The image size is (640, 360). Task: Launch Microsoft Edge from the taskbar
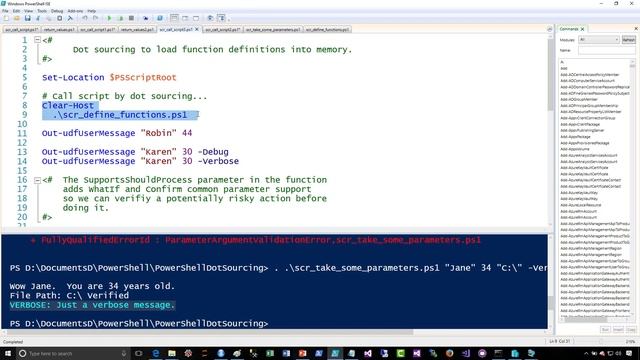(156, 353)
